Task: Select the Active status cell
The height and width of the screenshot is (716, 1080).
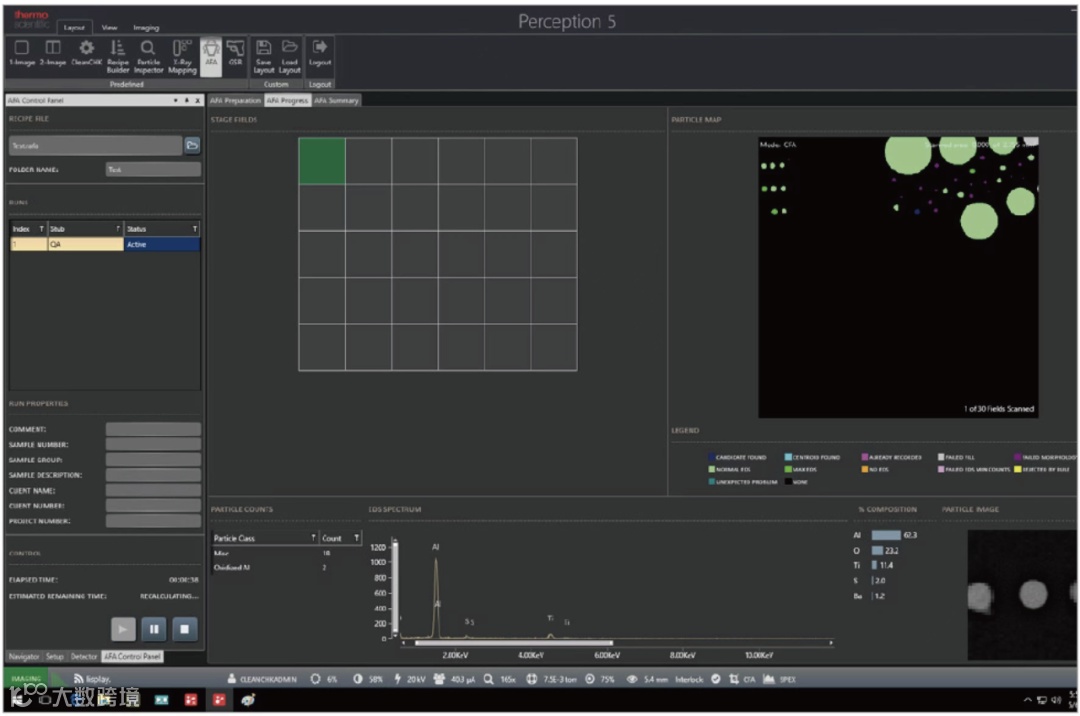Action: tap(162, 244)
